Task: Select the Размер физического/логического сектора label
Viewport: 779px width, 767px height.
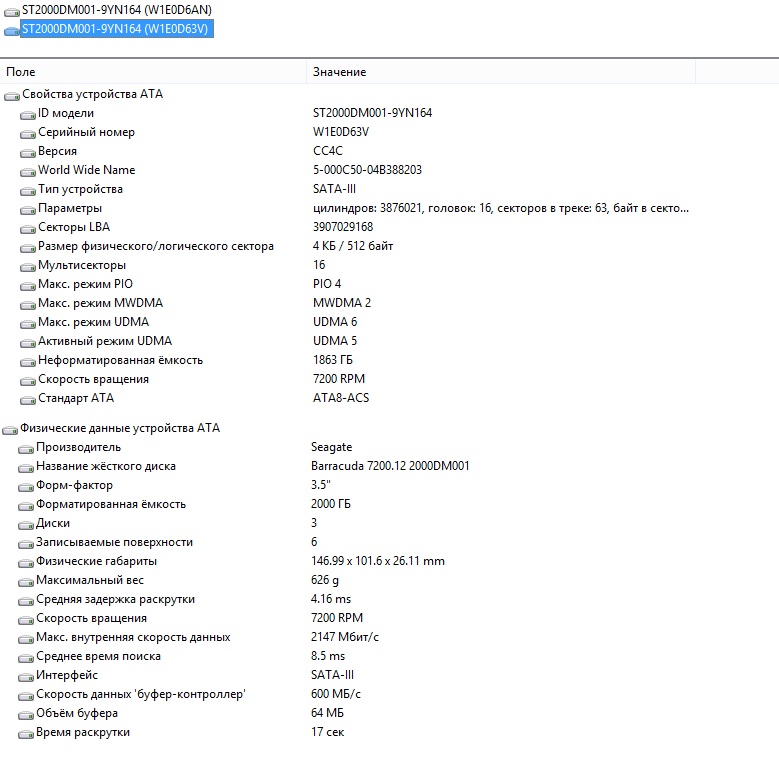Action: point(156,246)
